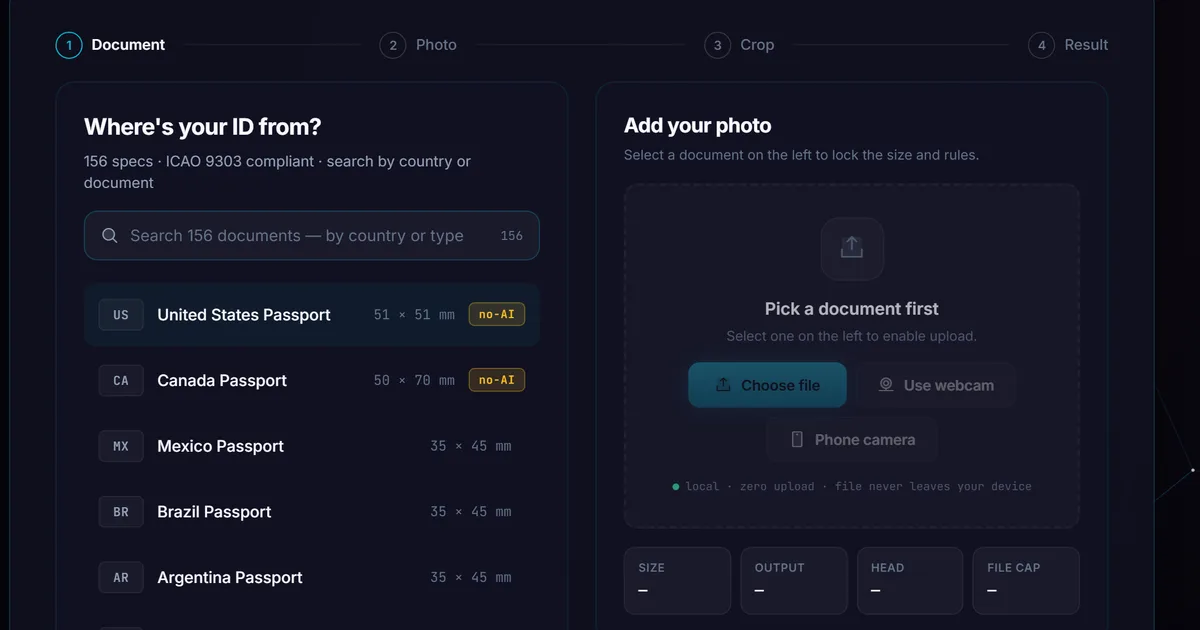Viewport: 1200px width, 630px height.
Task: Click the local zero upload status line
Action: point(852,486)
